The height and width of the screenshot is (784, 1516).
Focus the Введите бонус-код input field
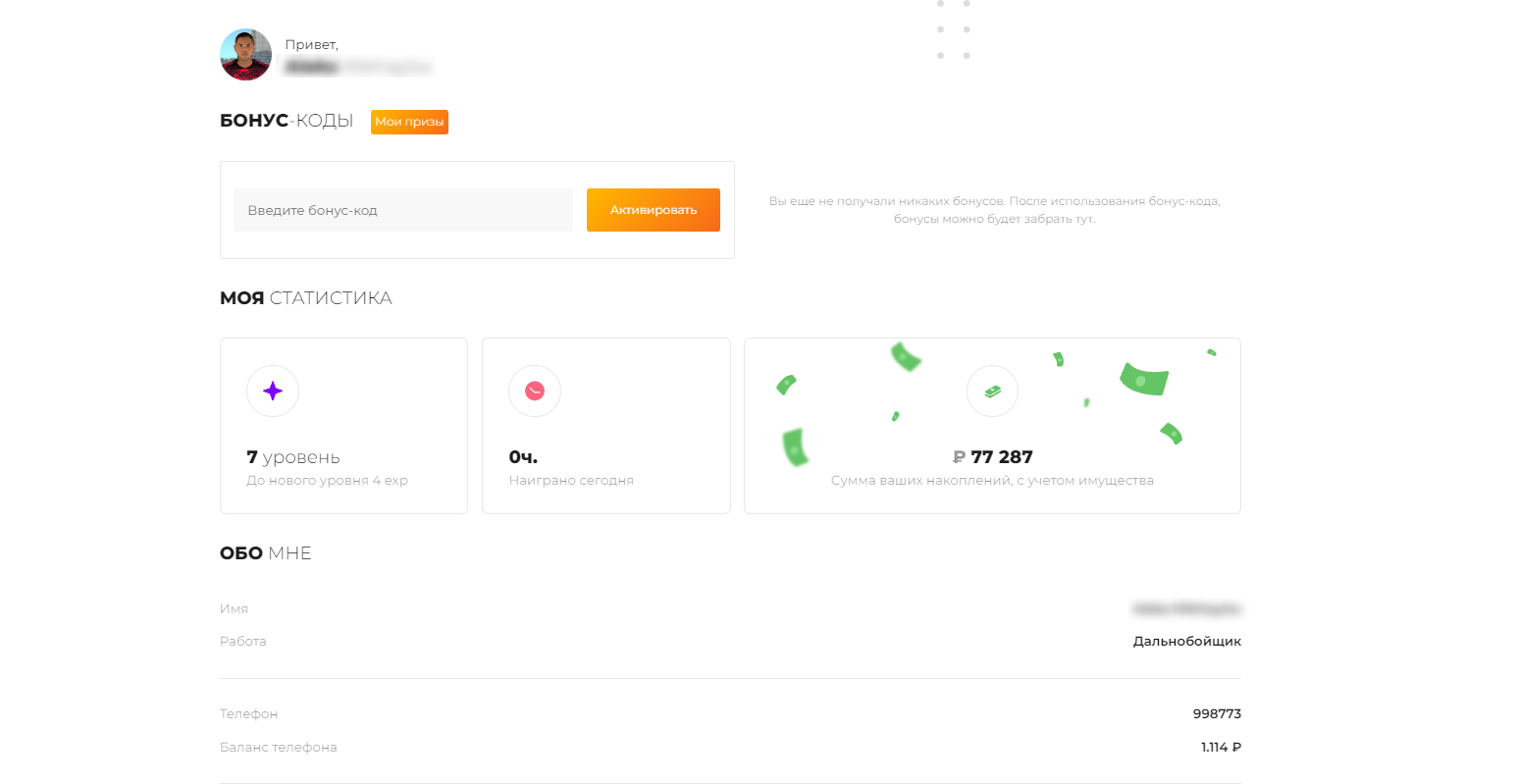tap(402, 210)
